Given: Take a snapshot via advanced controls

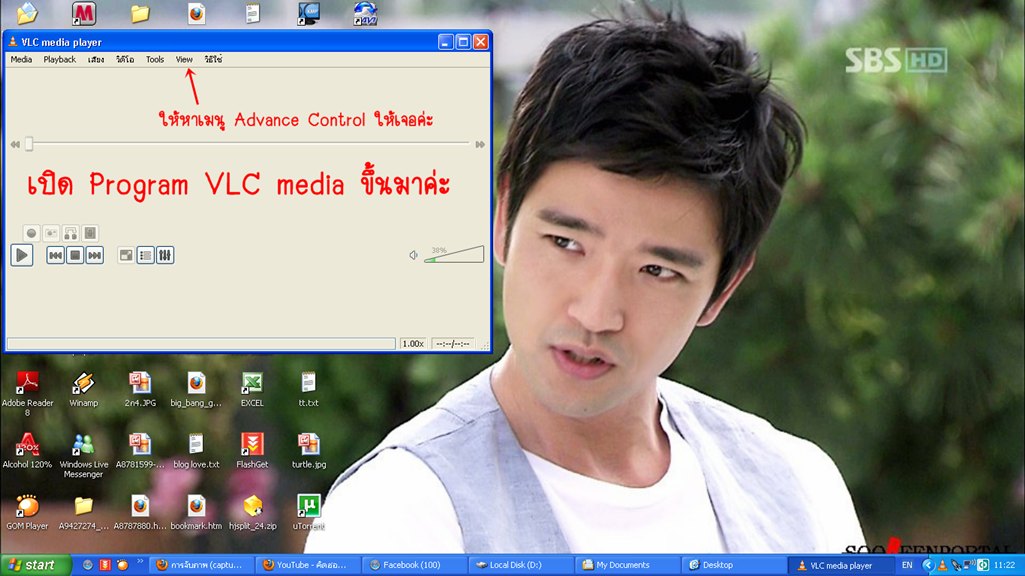Looking at the screenshot, I should click(51, 233).
